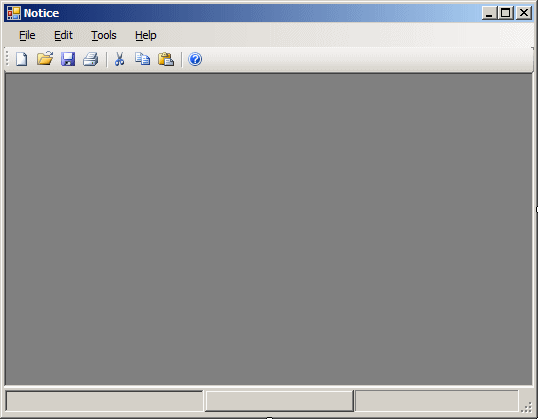This screenshot has height=419, width=538.
Task: Click the Print toolbar icon
Action: [x=91, y=59]
